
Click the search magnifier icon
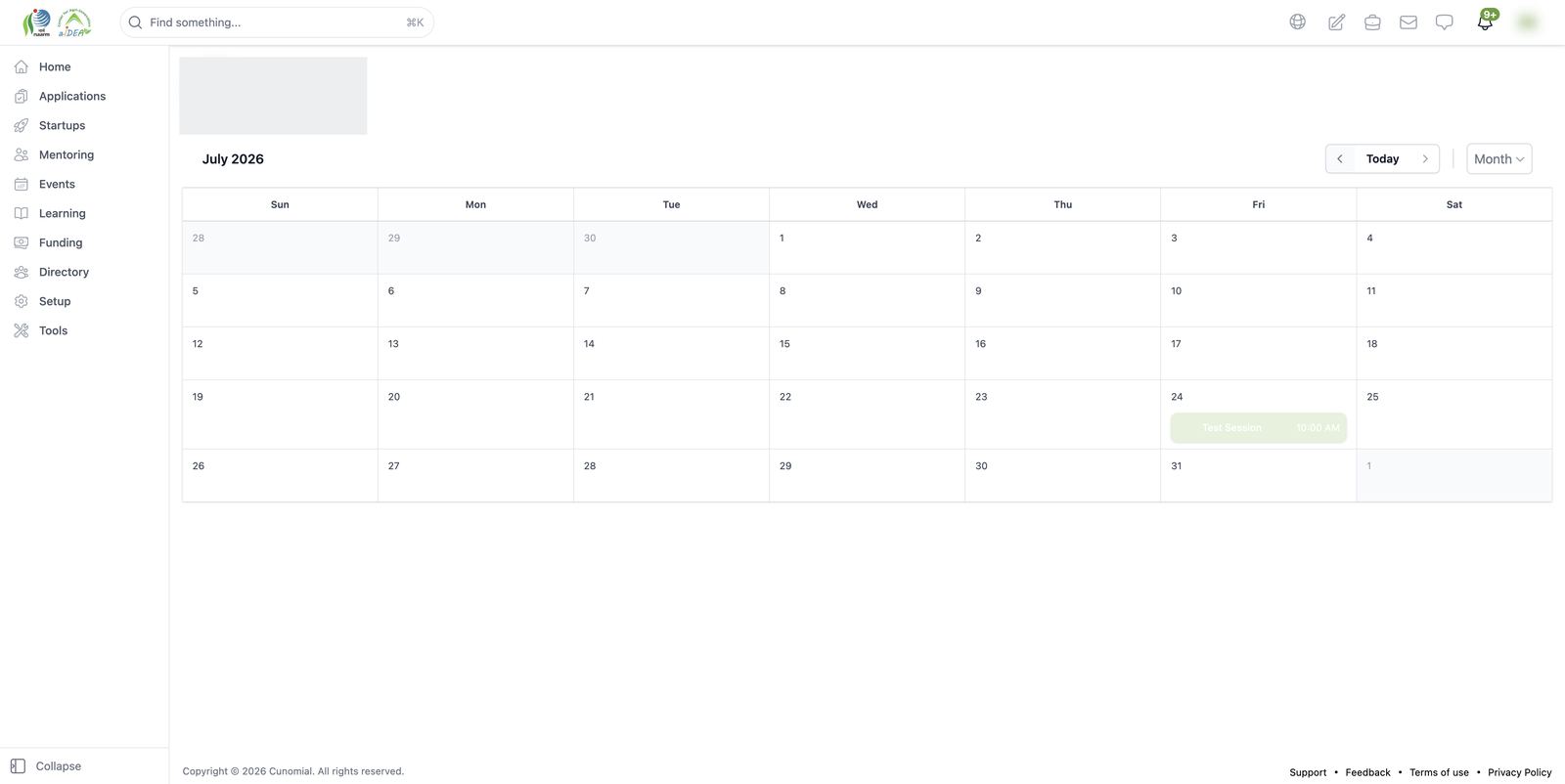pyautogui.click(x=135, y=22)
